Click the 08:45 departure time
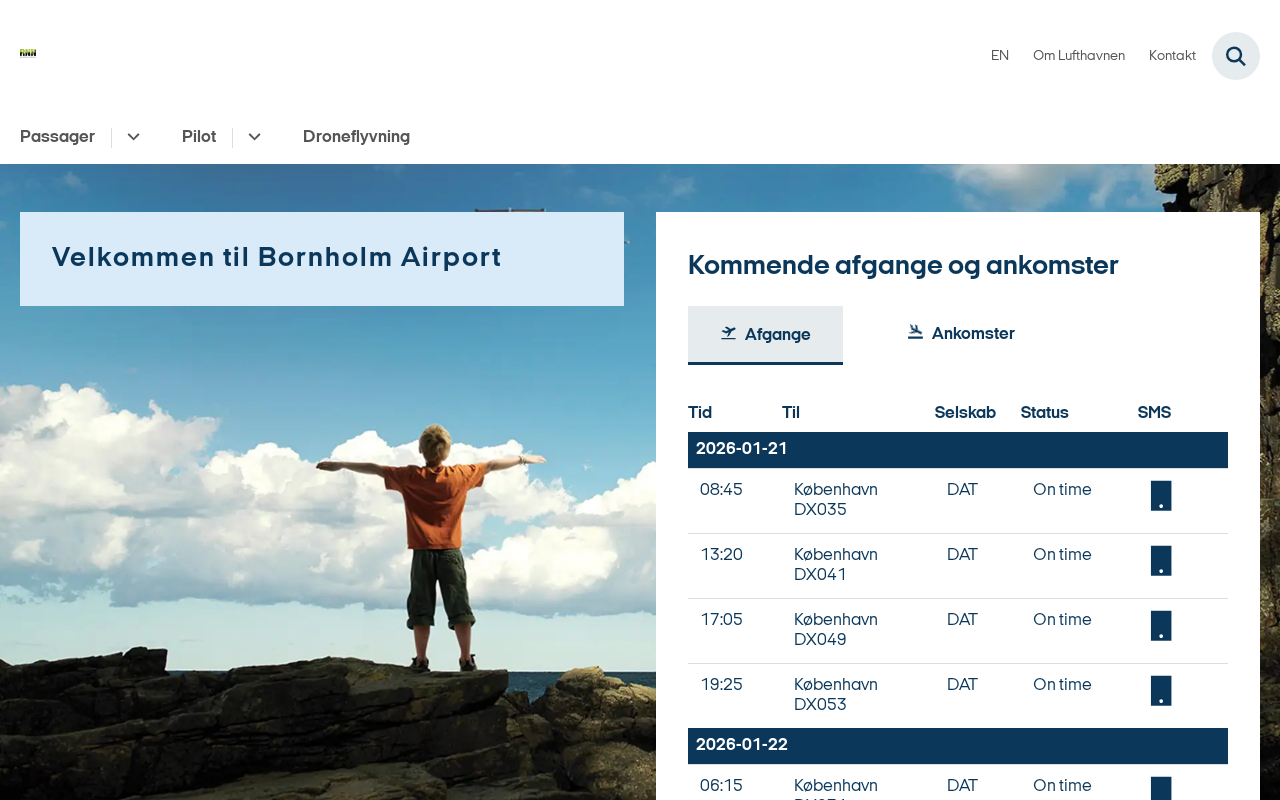This screenshot has height=800, width=1280. pos(721,490)
